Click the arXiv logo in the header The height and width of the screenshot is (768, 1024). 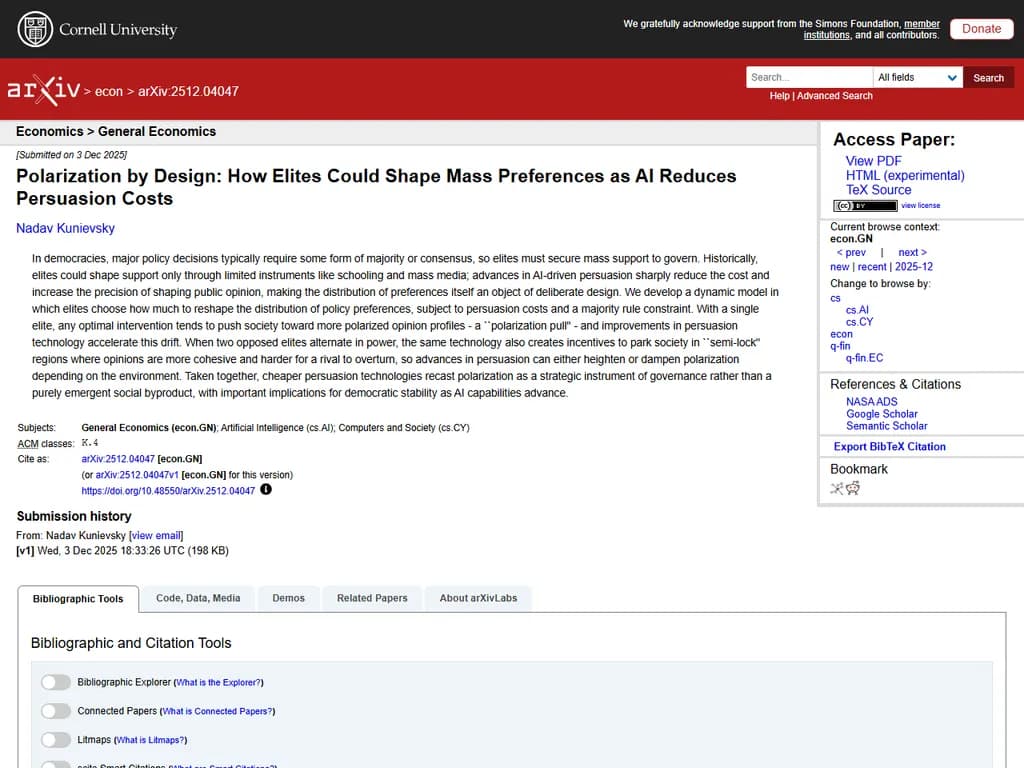(44, 89)
